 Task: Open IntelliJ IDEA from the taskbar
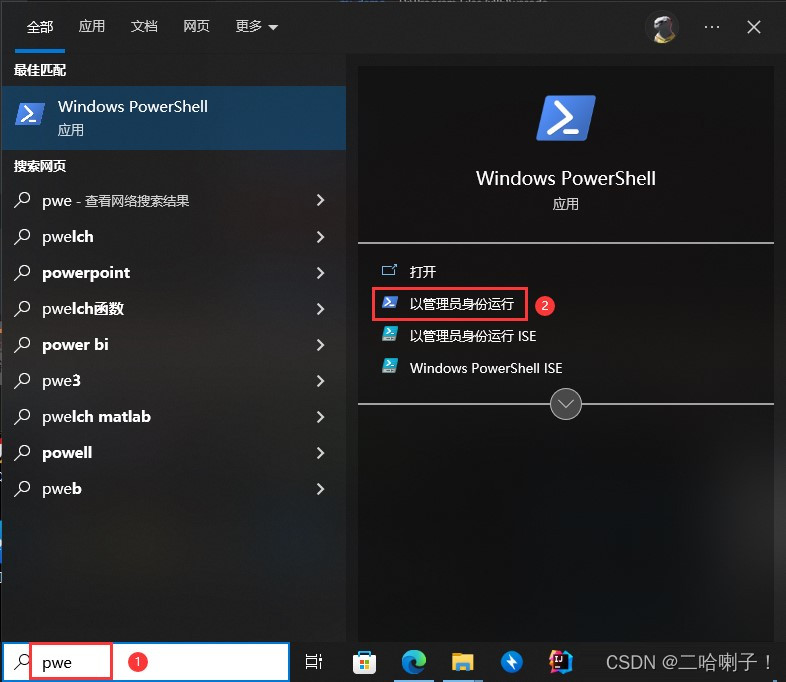(560, 662)
